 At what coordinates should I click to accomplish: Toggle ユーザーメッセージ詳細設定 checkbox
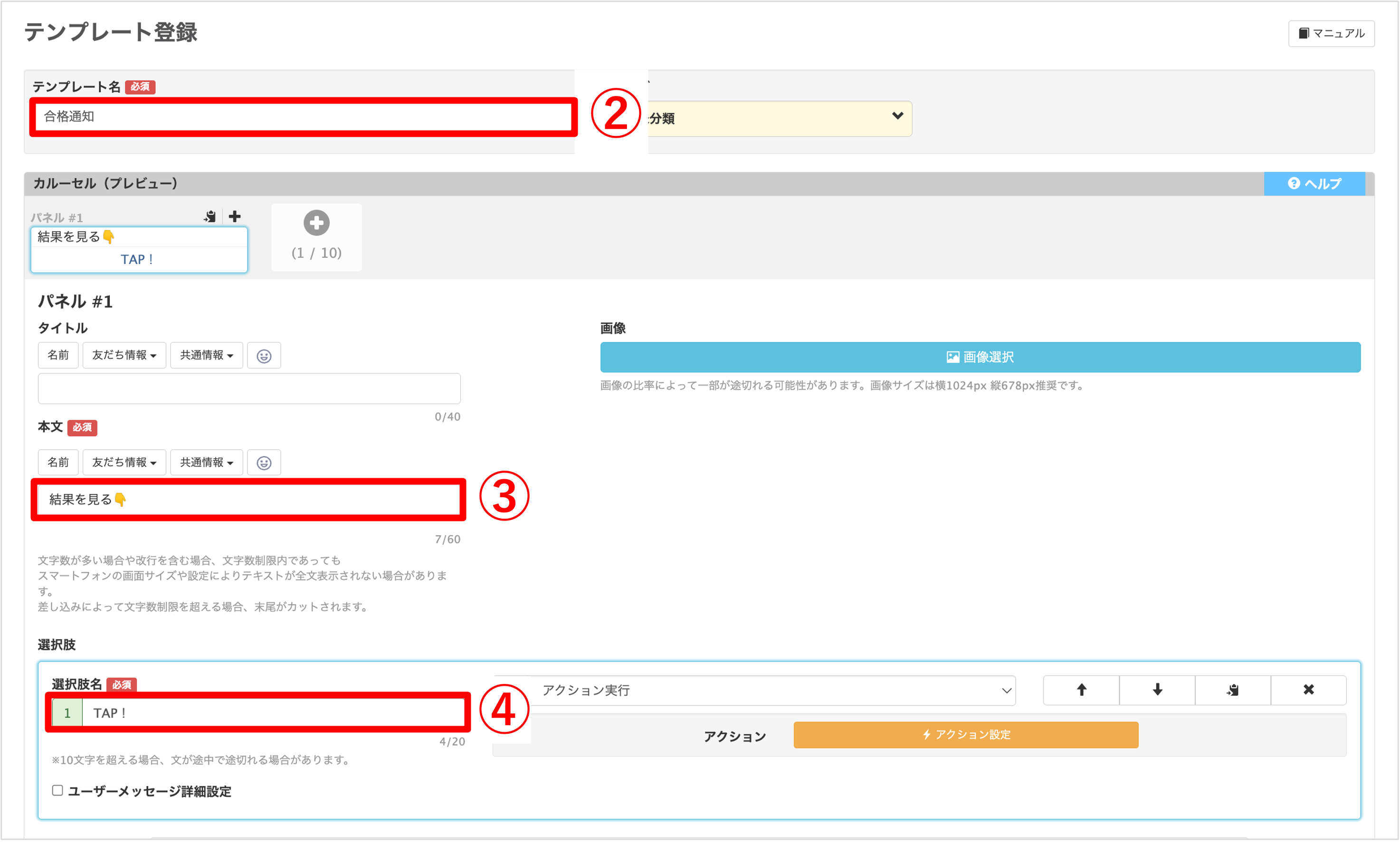point(57,790)
